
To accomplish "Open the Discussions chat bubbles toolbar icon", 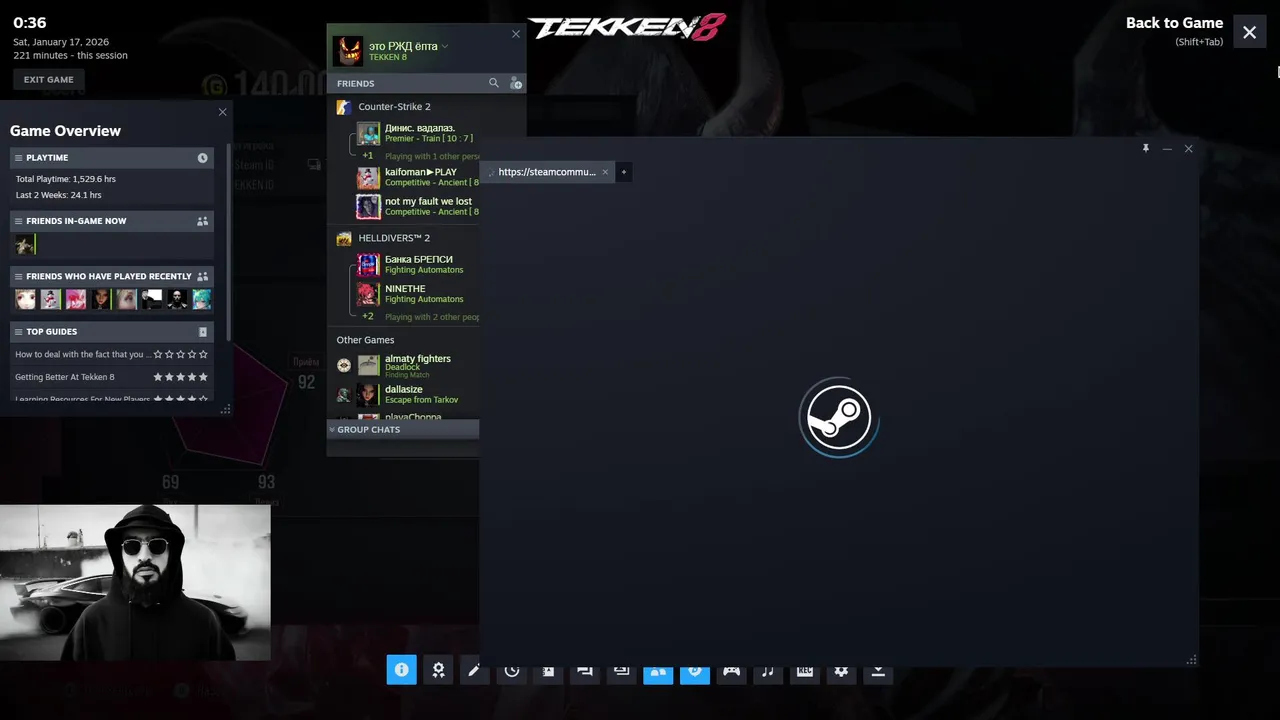I will point(585,670).
